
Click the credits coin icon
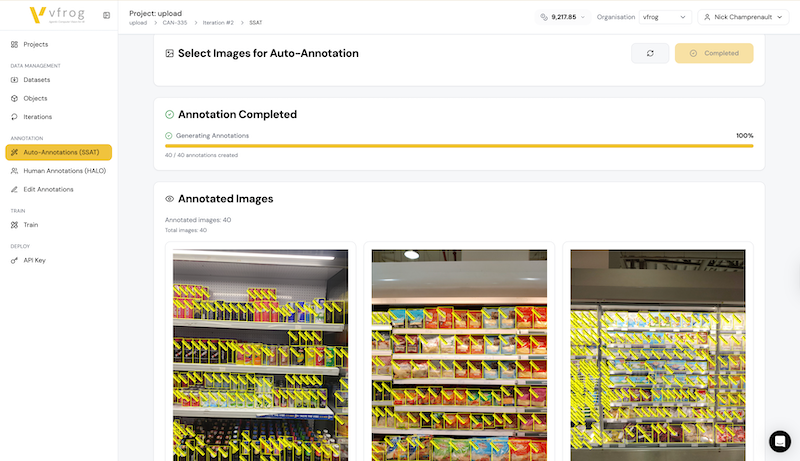click(x=544, y=17)
